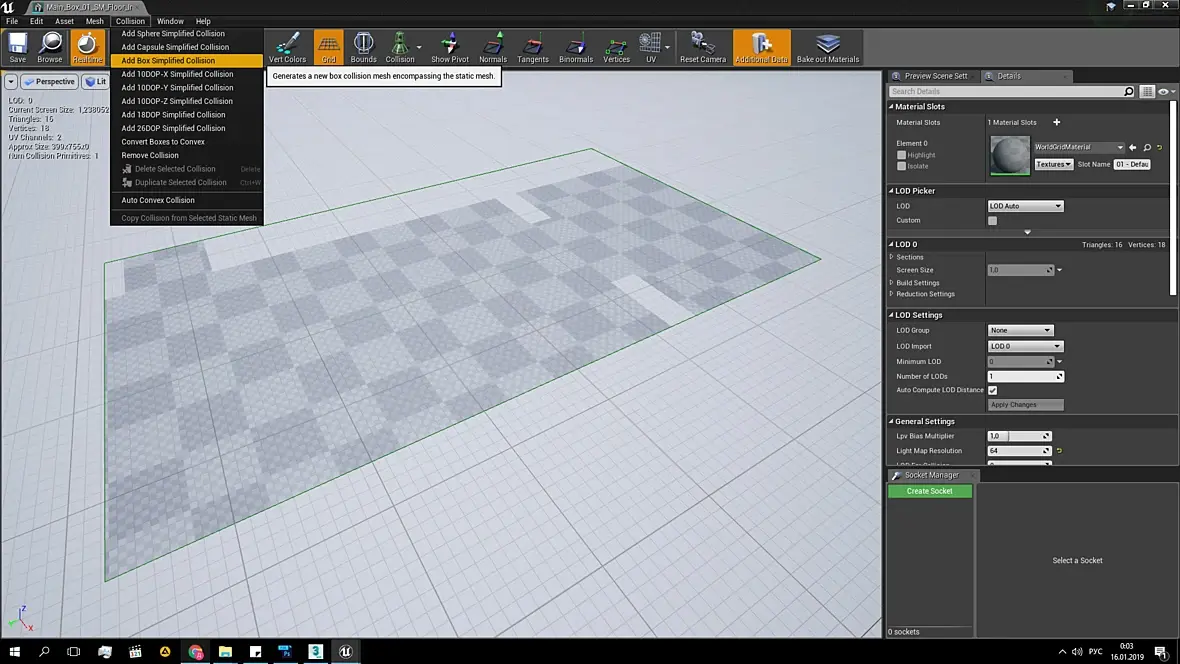
Task: Click the Save toolbar icon
Action: (x=17, y=46)
